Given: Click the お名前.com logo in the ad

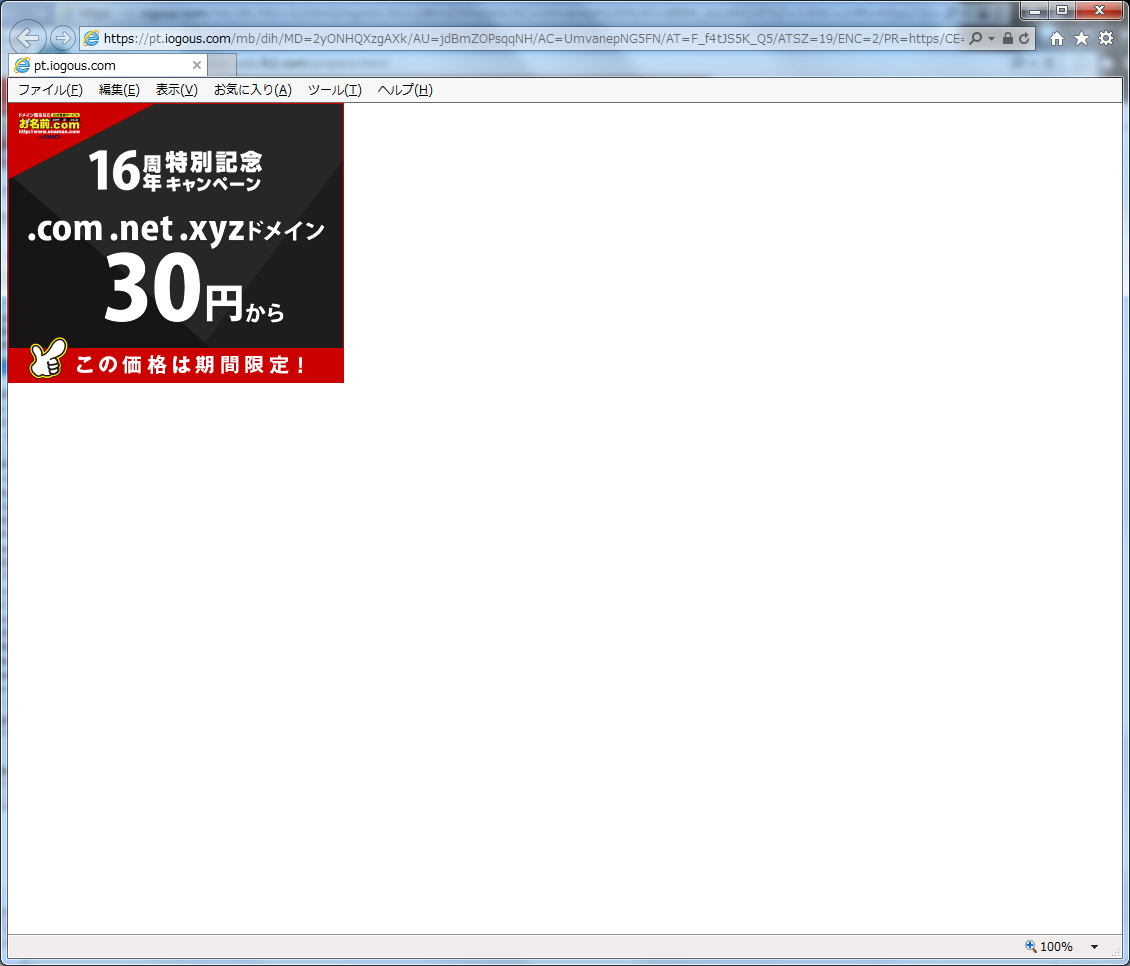Looking at the screenshot, I should 49,123.
